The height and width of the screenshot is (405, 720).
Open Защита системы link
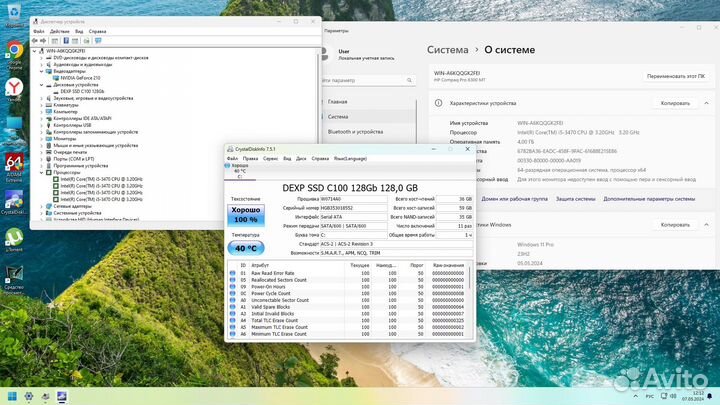575,199
